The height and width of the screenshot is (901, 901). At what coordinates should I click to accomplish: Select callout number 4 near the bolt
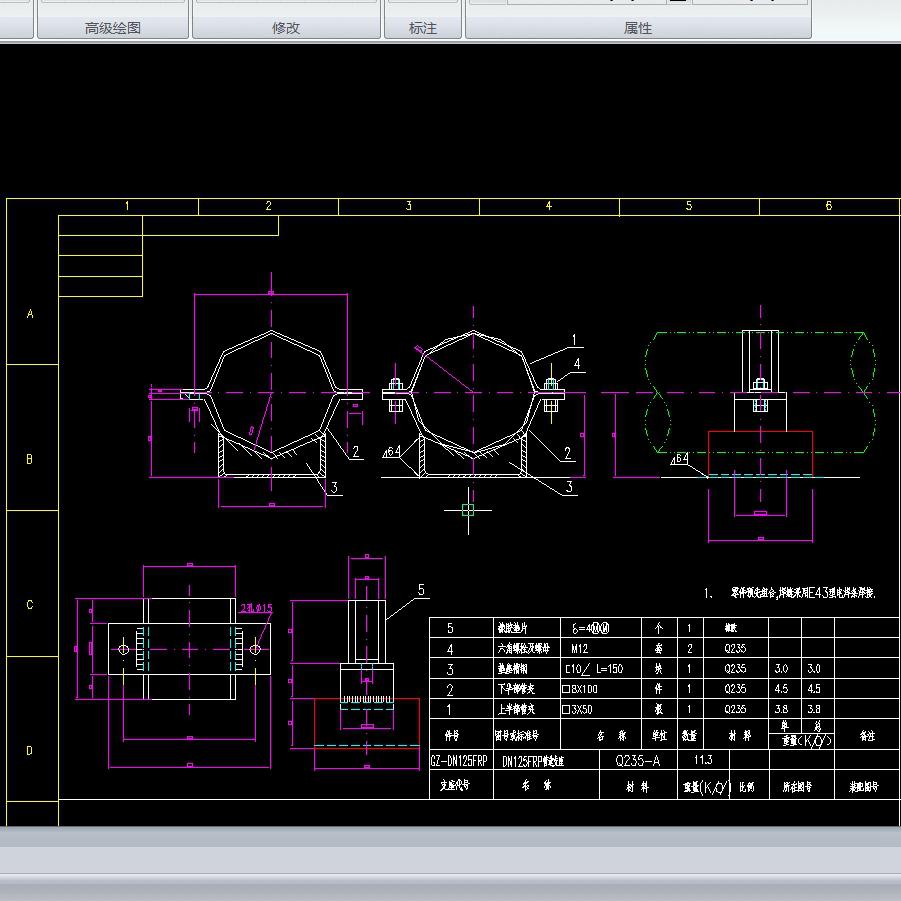[x=577, y=364]
